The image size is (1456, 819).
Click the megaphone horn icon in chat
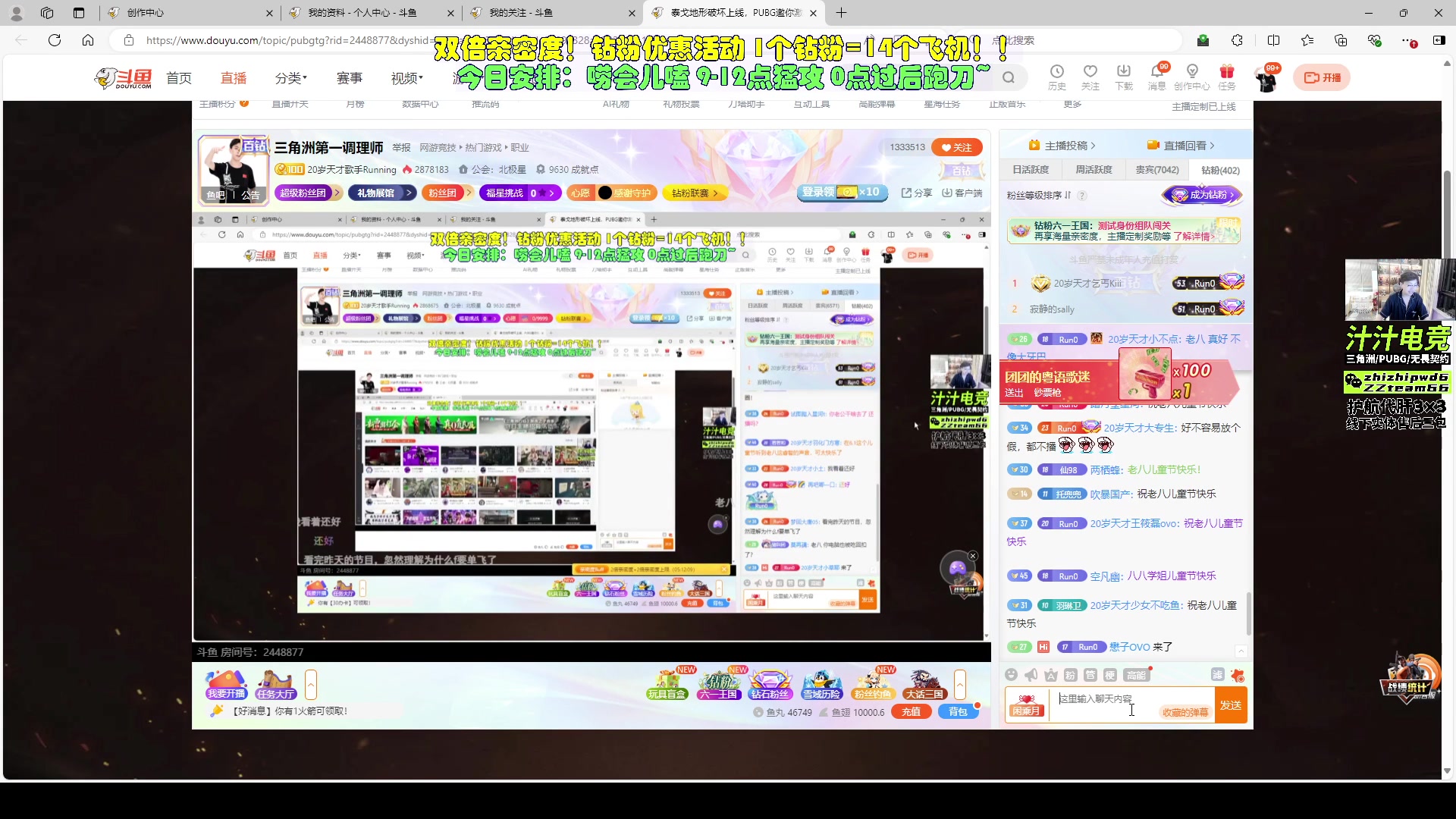pos(1031,675)
